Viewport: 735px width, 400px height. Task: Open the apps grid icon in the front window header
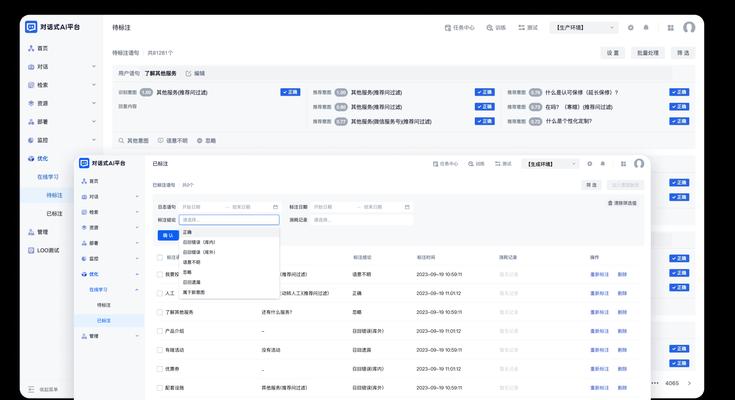coord(623,164)
